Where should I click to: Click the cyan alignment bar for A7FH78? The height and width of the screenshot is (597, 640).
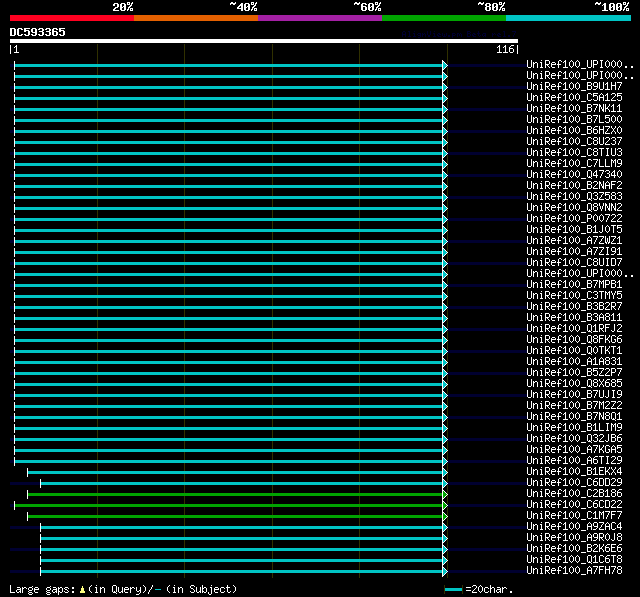click(244, 572)
